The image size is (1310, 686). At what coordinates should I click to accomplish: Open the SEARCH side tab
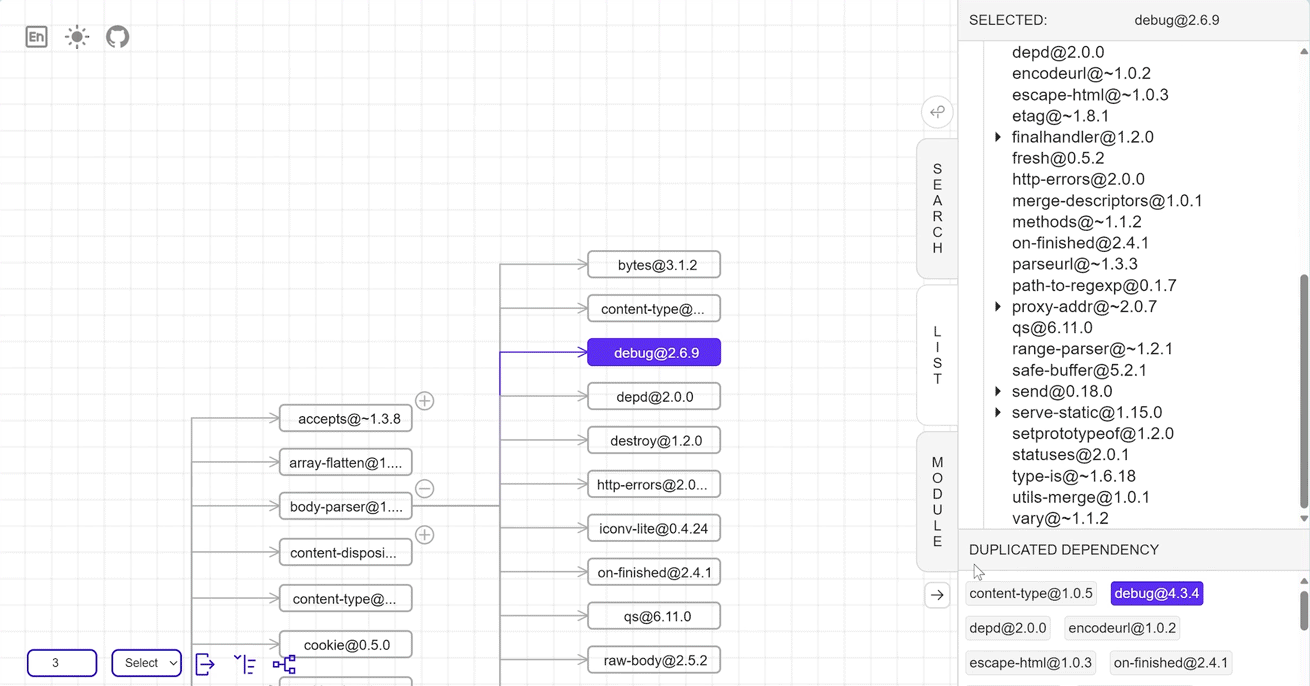coord(937,208)
